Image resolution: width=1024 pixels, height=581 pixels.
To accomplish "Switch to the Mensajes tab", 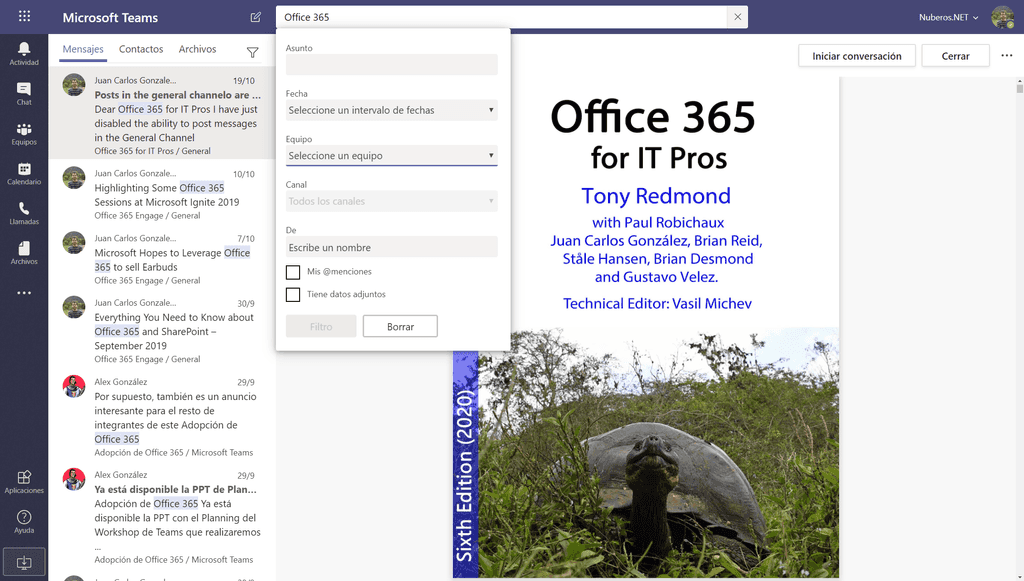I will point(83,49).
